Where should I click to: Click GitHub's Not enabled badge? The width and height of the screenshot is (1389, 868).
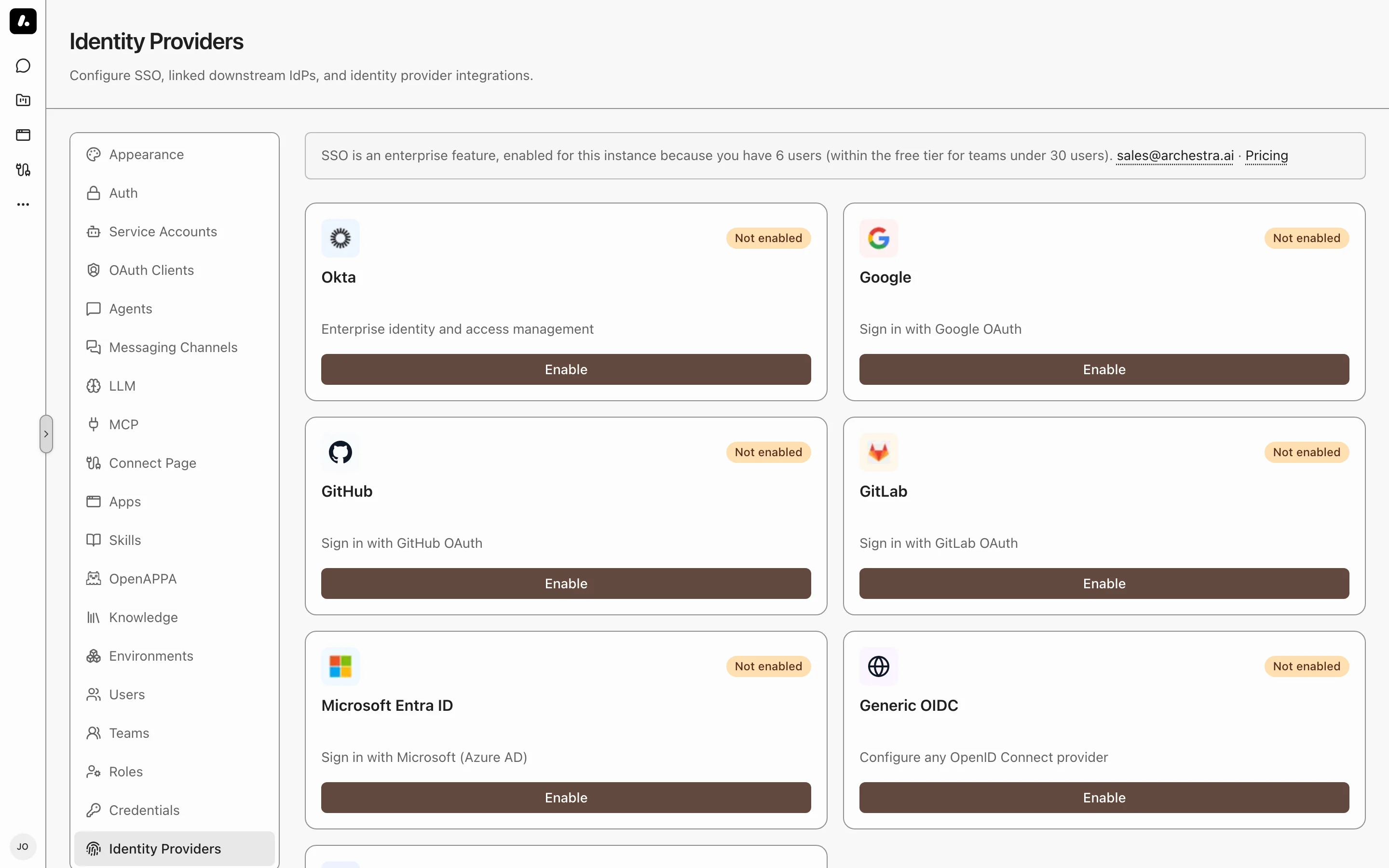769,452
